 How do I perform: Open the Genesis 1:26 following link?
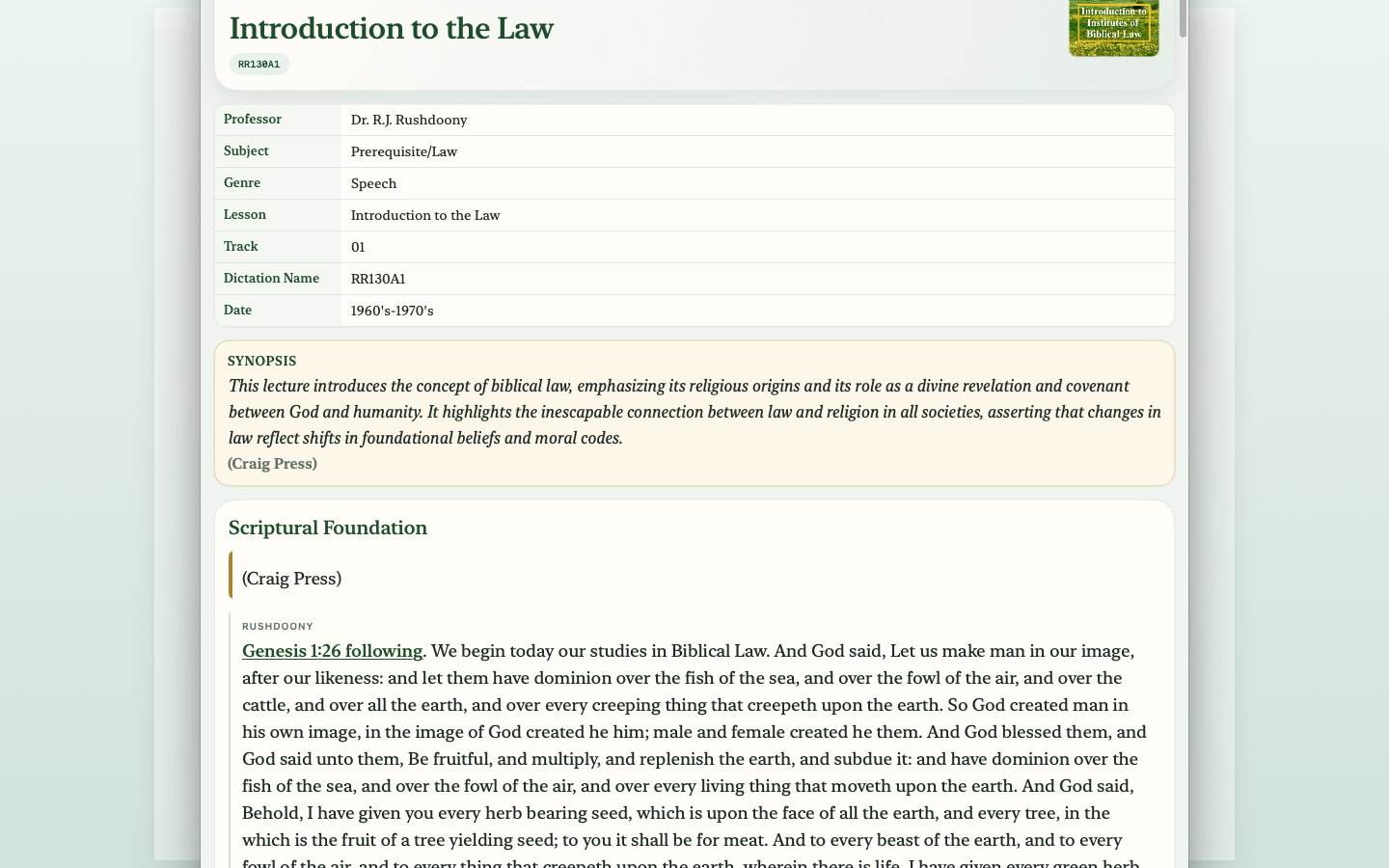(x=332, y=651)
